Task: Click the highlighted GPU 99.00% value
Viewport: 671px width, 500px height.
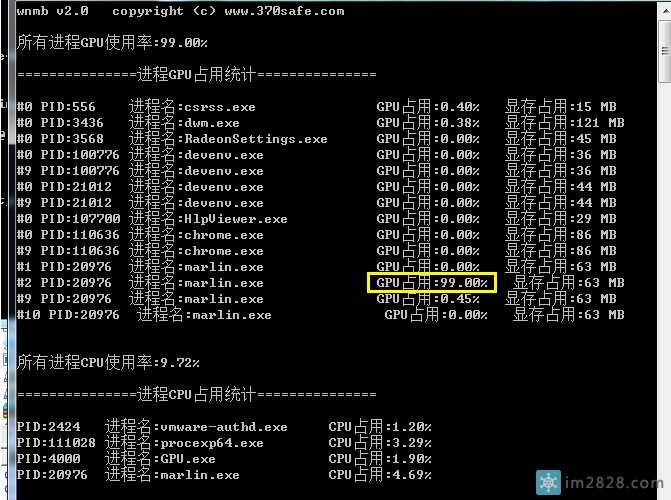Action: click(x=431, y=283)
